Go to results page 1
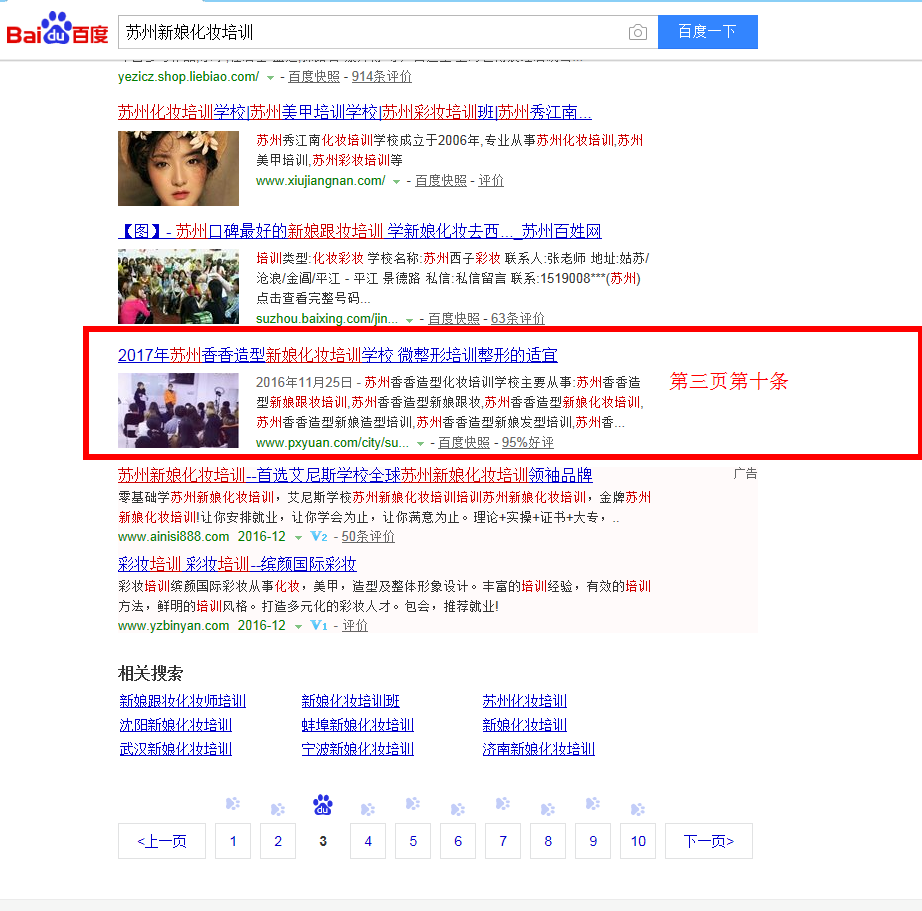This screenshot has width=922, height=911. (233, 841)
